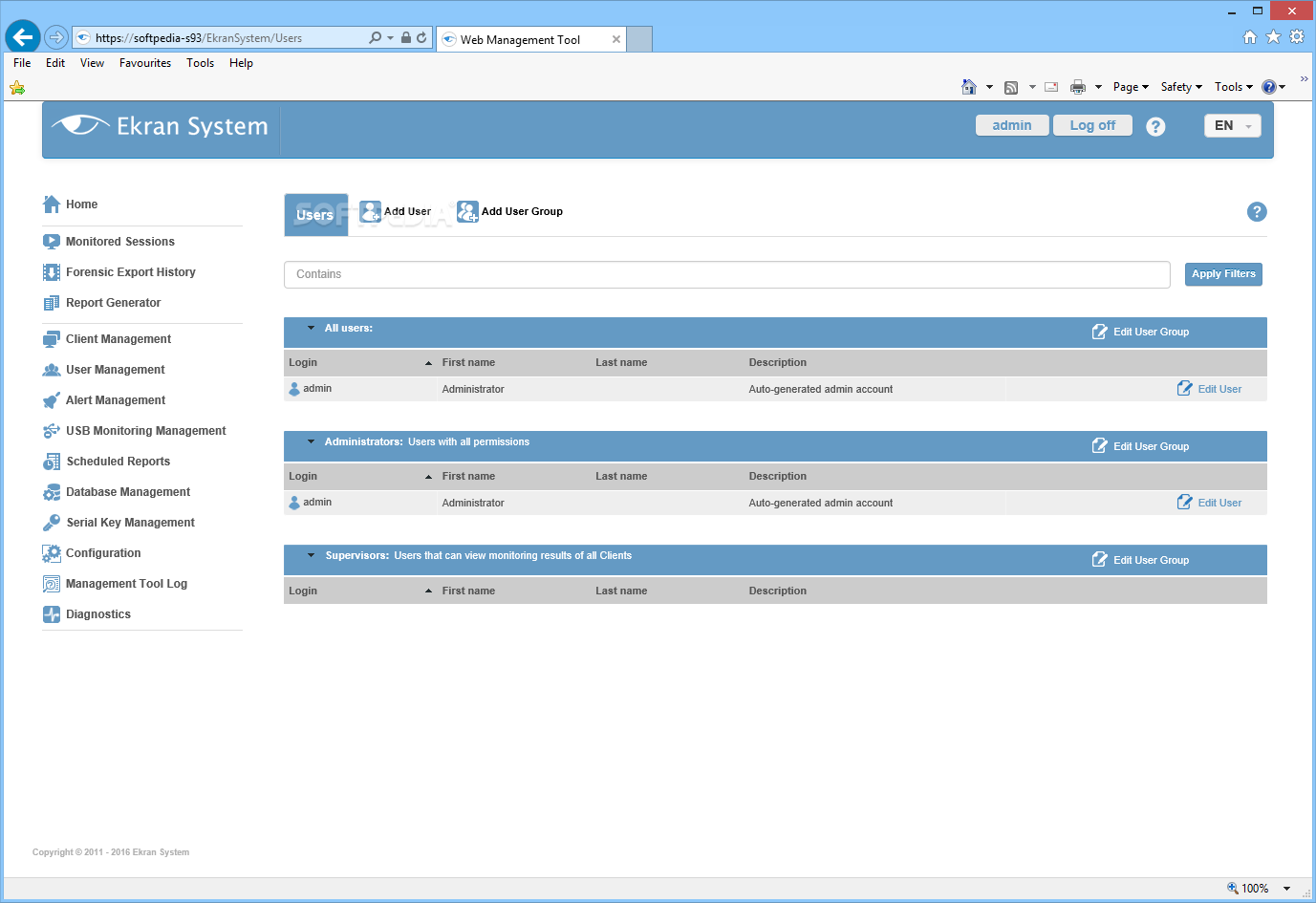Image resolution: width=1316 pixels, height=903 pixels.
Task: Open the File menu
Action: (22, 63)
